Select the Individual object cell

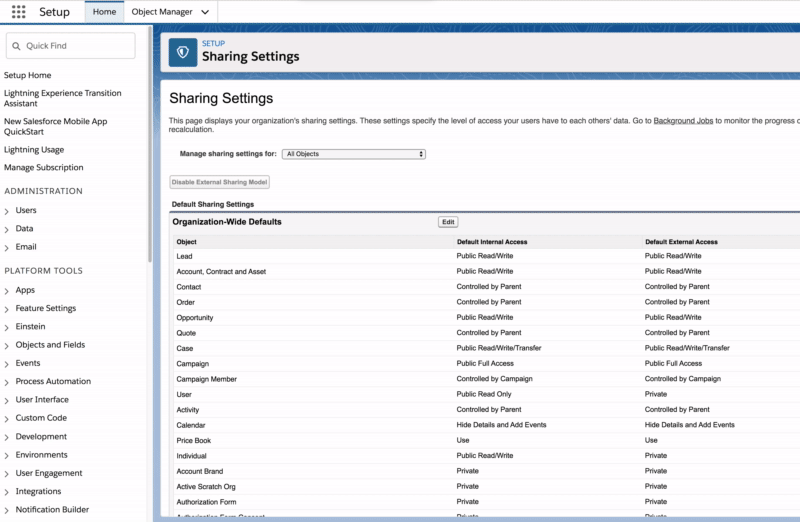[191, 456]
